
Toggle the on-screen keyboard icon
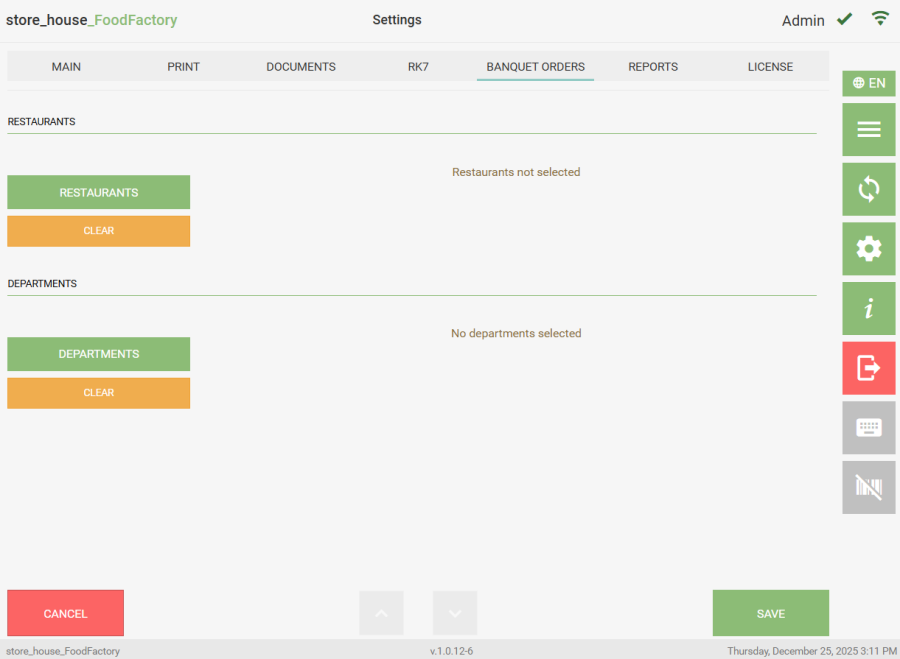point(868,428)
